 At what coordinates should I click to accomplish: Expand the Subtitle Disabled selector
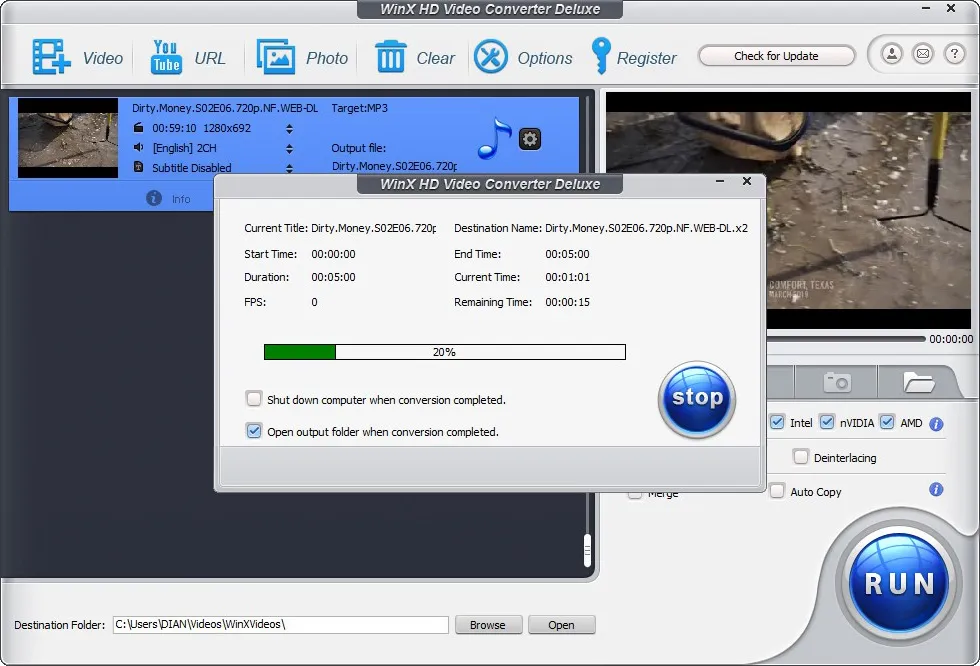click(x=290, y=168)
